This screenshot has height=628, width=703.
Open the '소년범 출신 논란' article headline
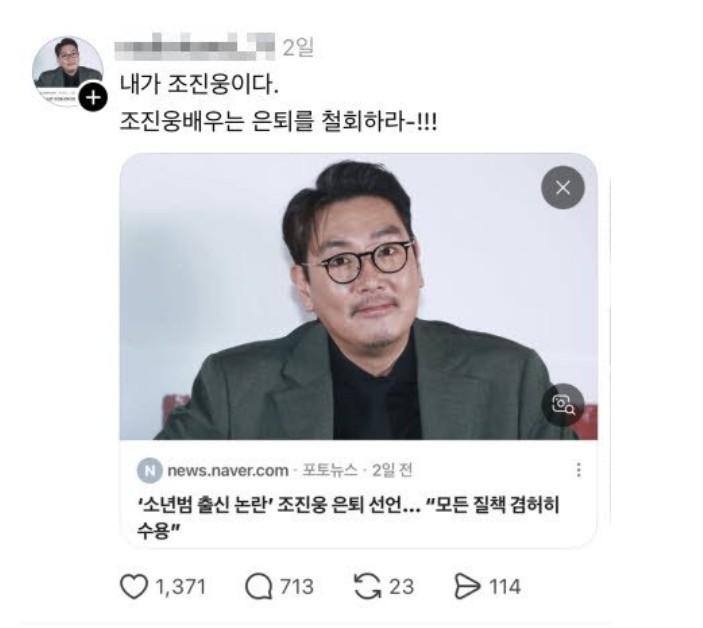point(348,517)
